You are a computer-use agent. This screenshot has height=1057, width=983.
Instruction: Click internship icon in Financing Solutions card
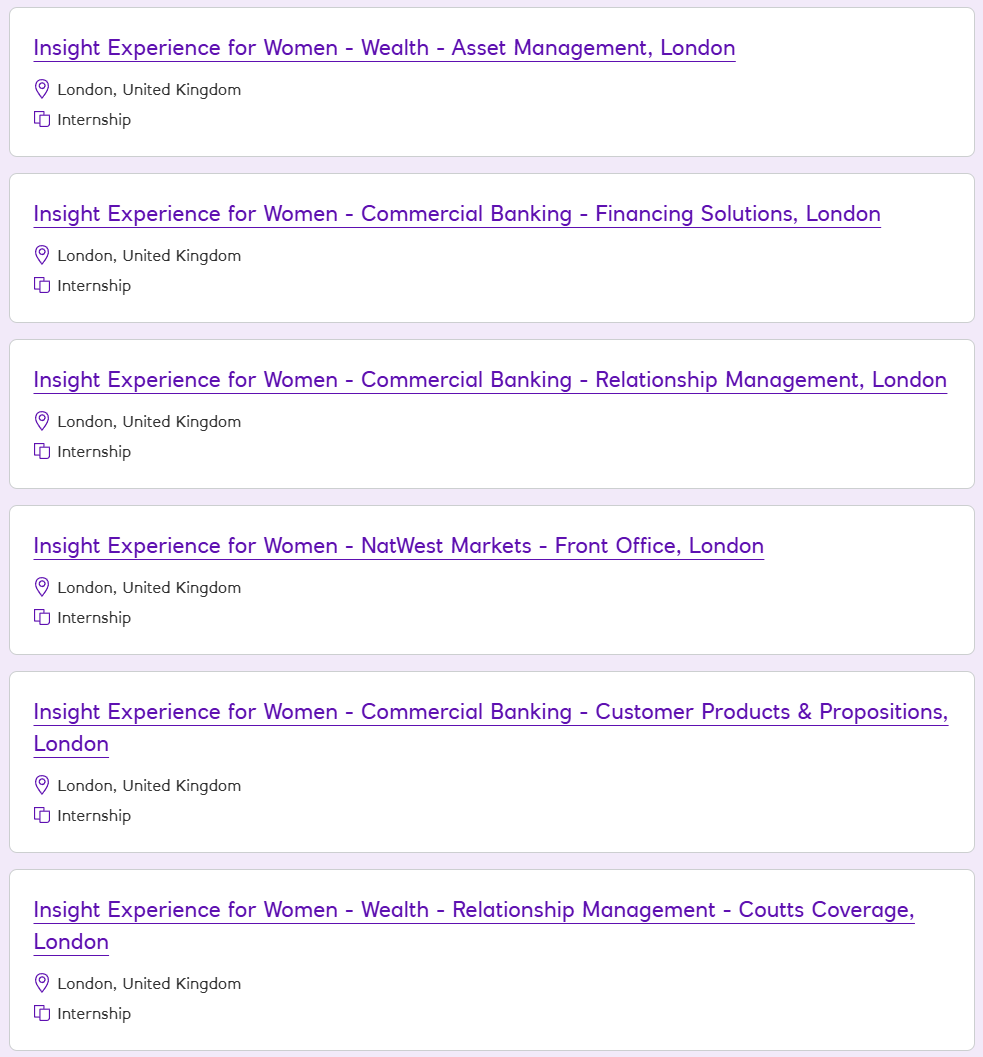click(x=42, y=285)
